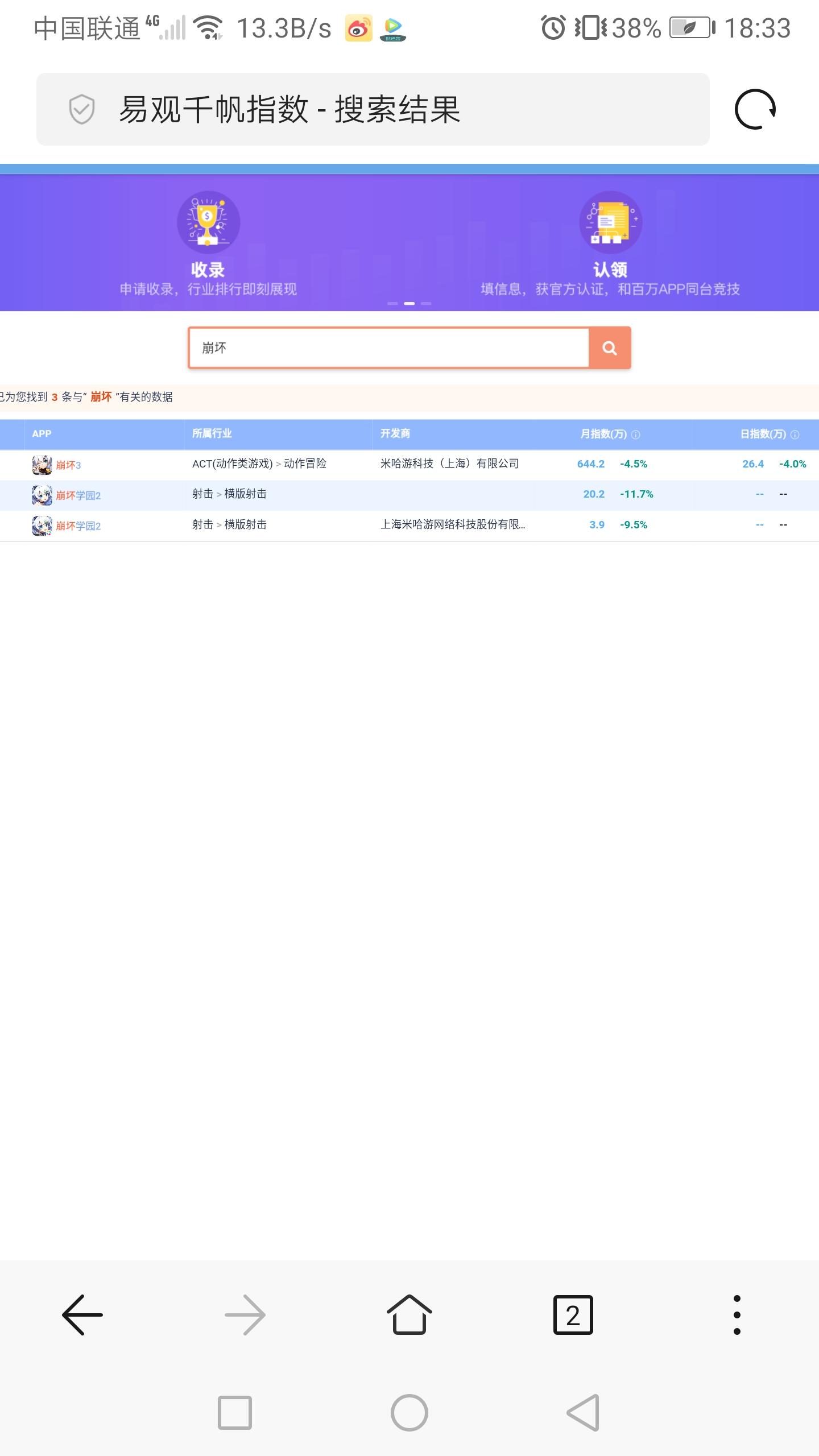
Task: Tap the security shield icon in address bar
Action: (82, 109)
